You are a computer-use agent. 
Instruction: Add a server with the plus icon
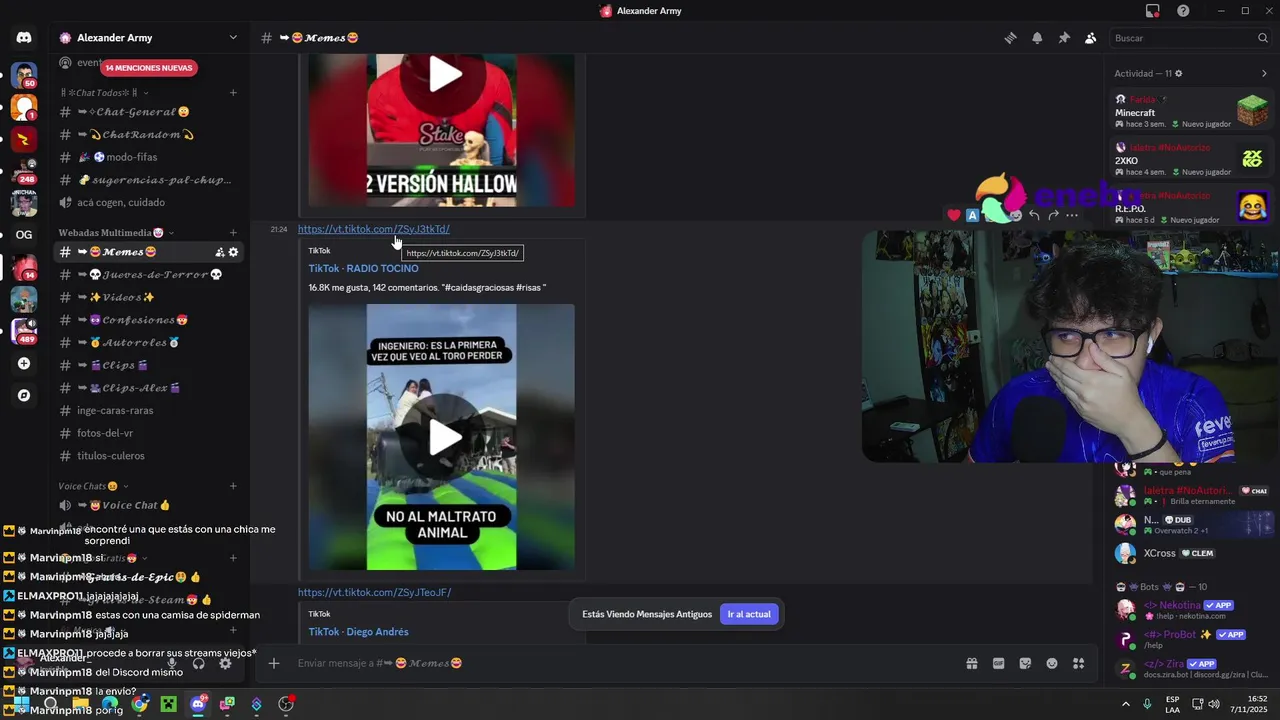(24, 364)
